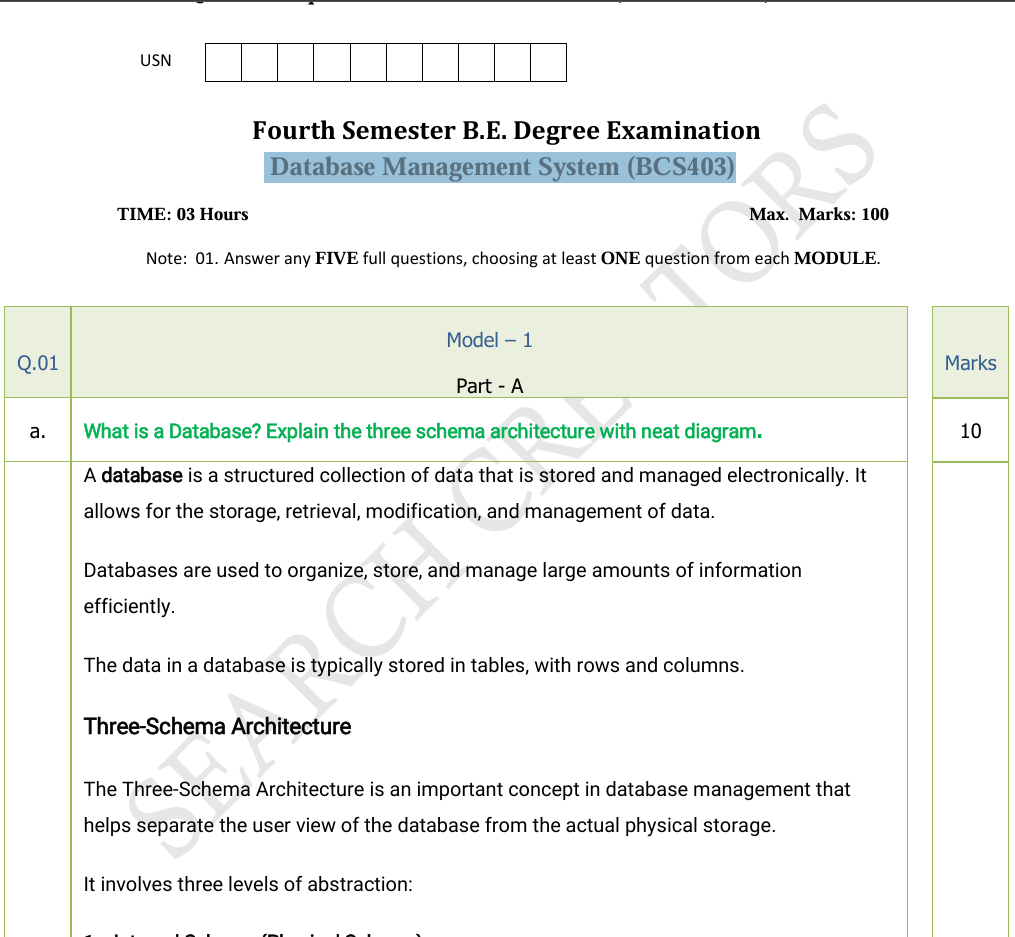Click the marks value '10'

[x=970, y=431]
